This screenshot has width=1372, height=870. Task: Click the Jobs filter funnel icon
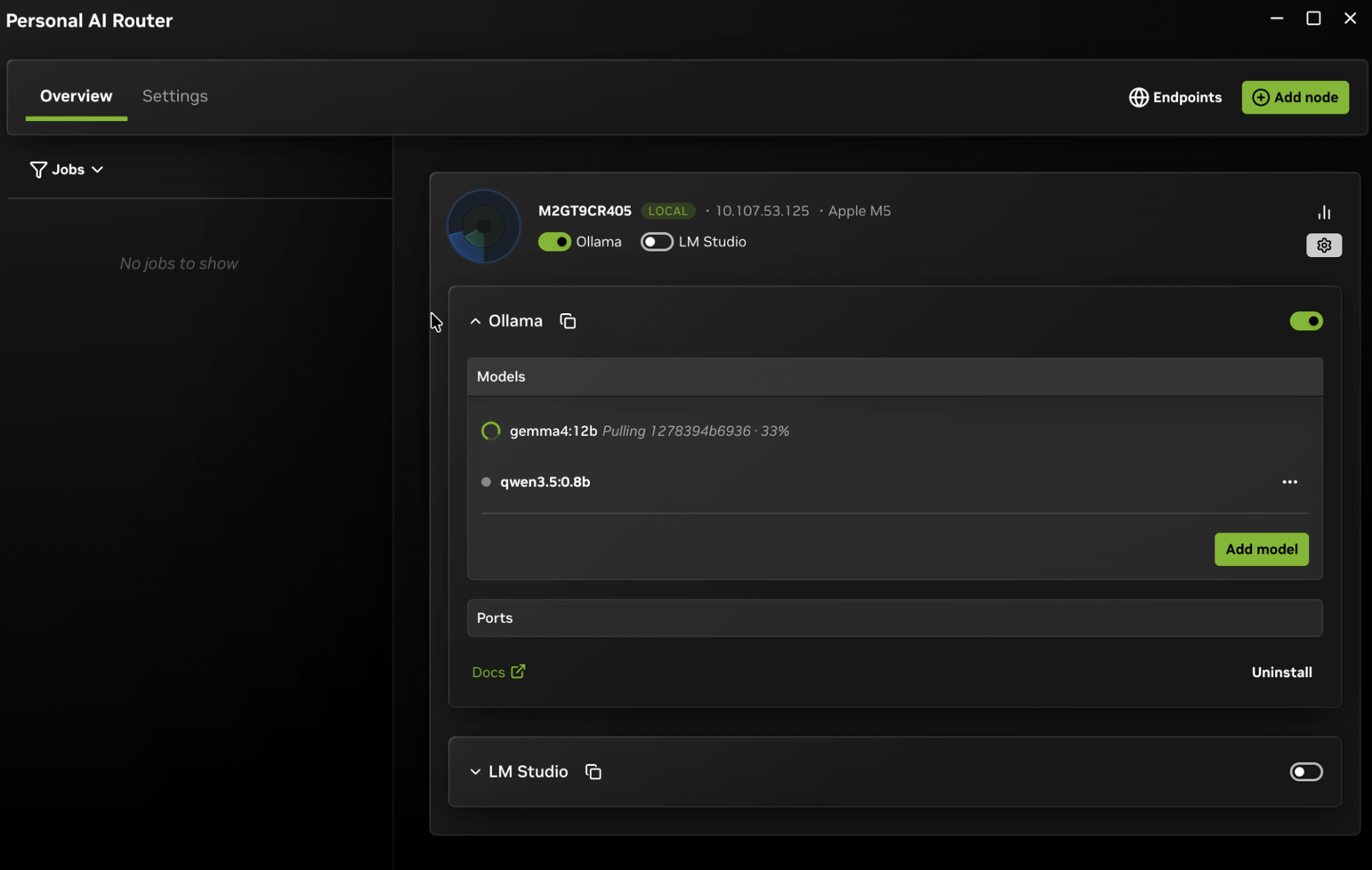(38, 169)
